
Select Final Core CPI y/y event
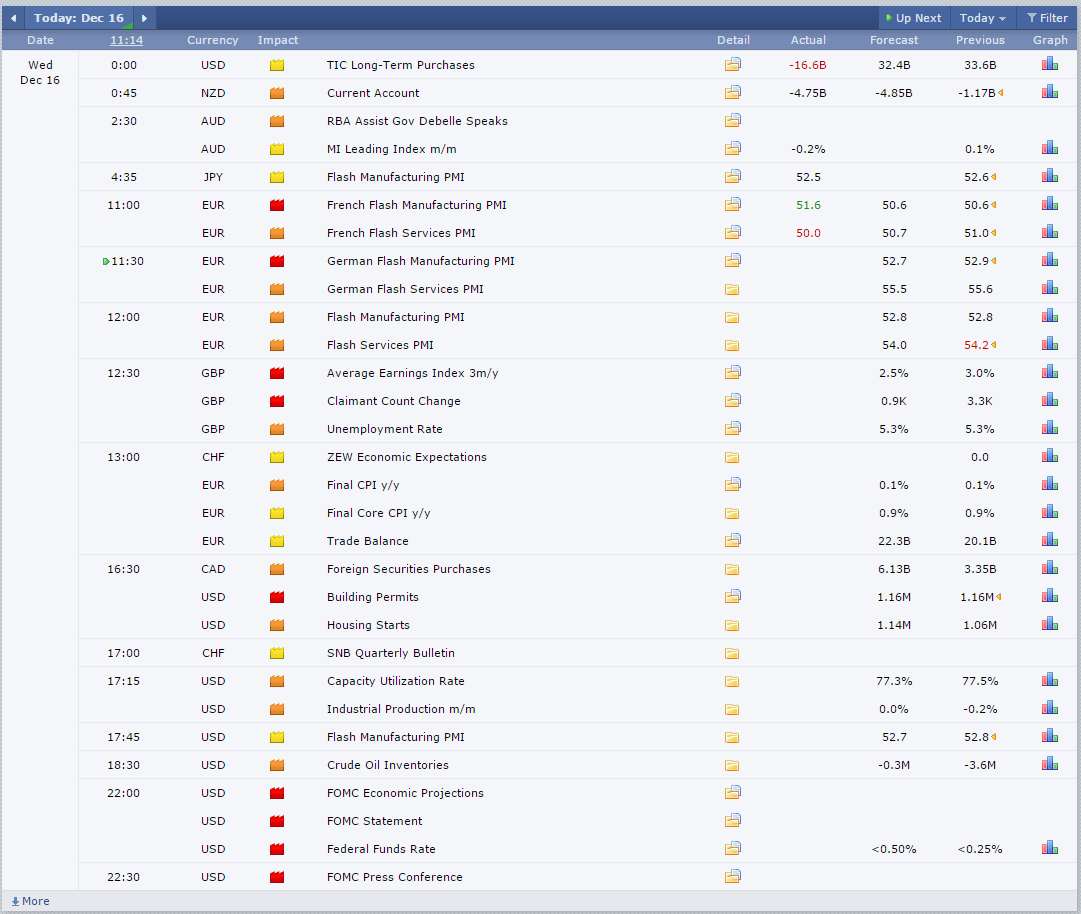point(378,514)
